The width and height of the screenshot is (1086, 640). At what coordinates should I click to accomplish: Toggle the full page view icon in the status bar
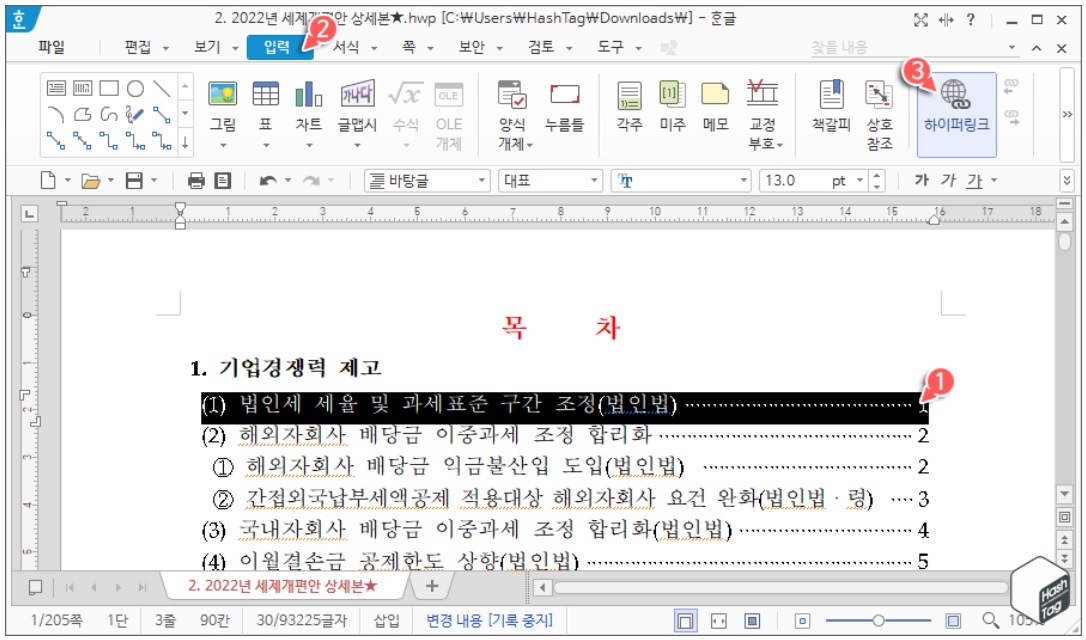(x=752, y=621)
